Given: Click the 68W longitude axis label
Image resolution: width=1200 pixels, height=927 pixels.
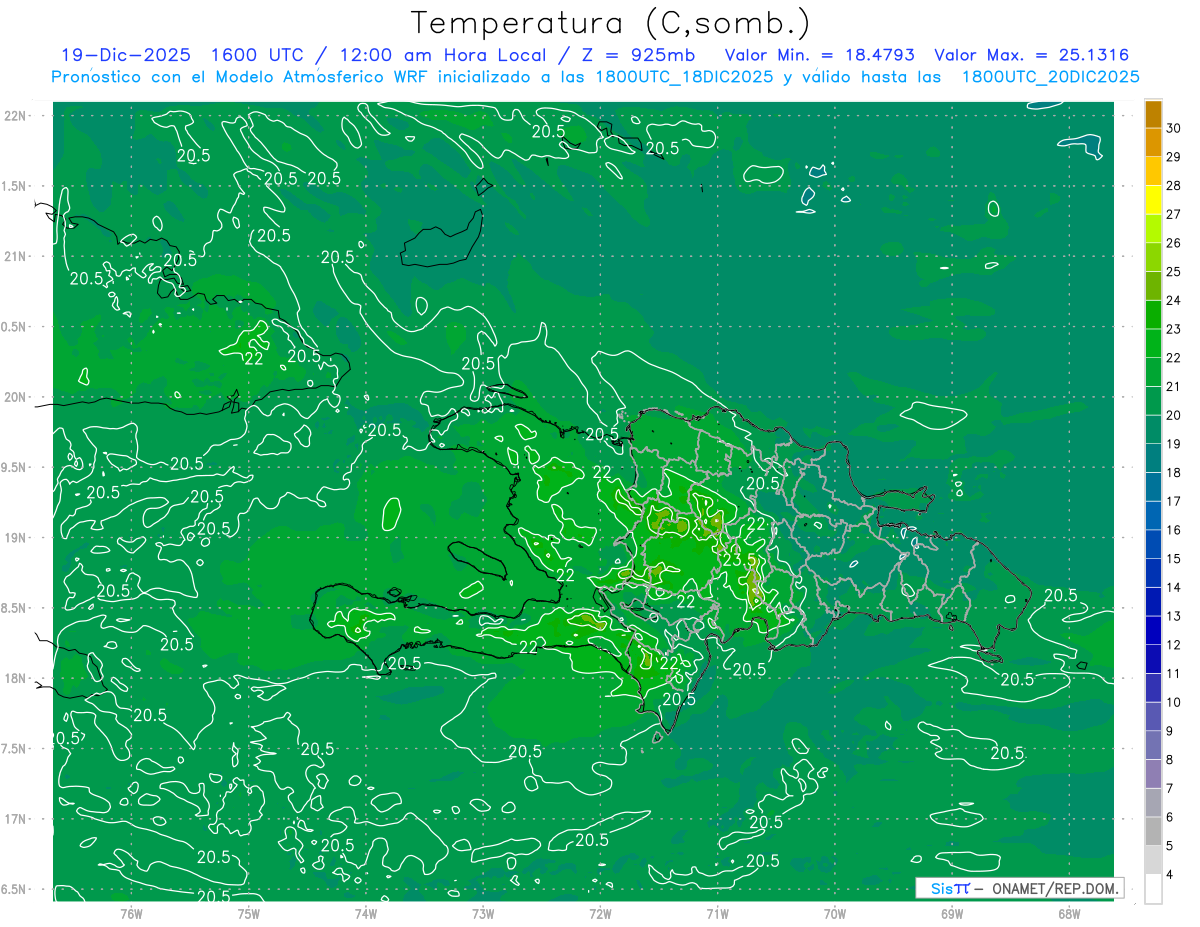Looking at the screenshot, I should coord(1069,913).
